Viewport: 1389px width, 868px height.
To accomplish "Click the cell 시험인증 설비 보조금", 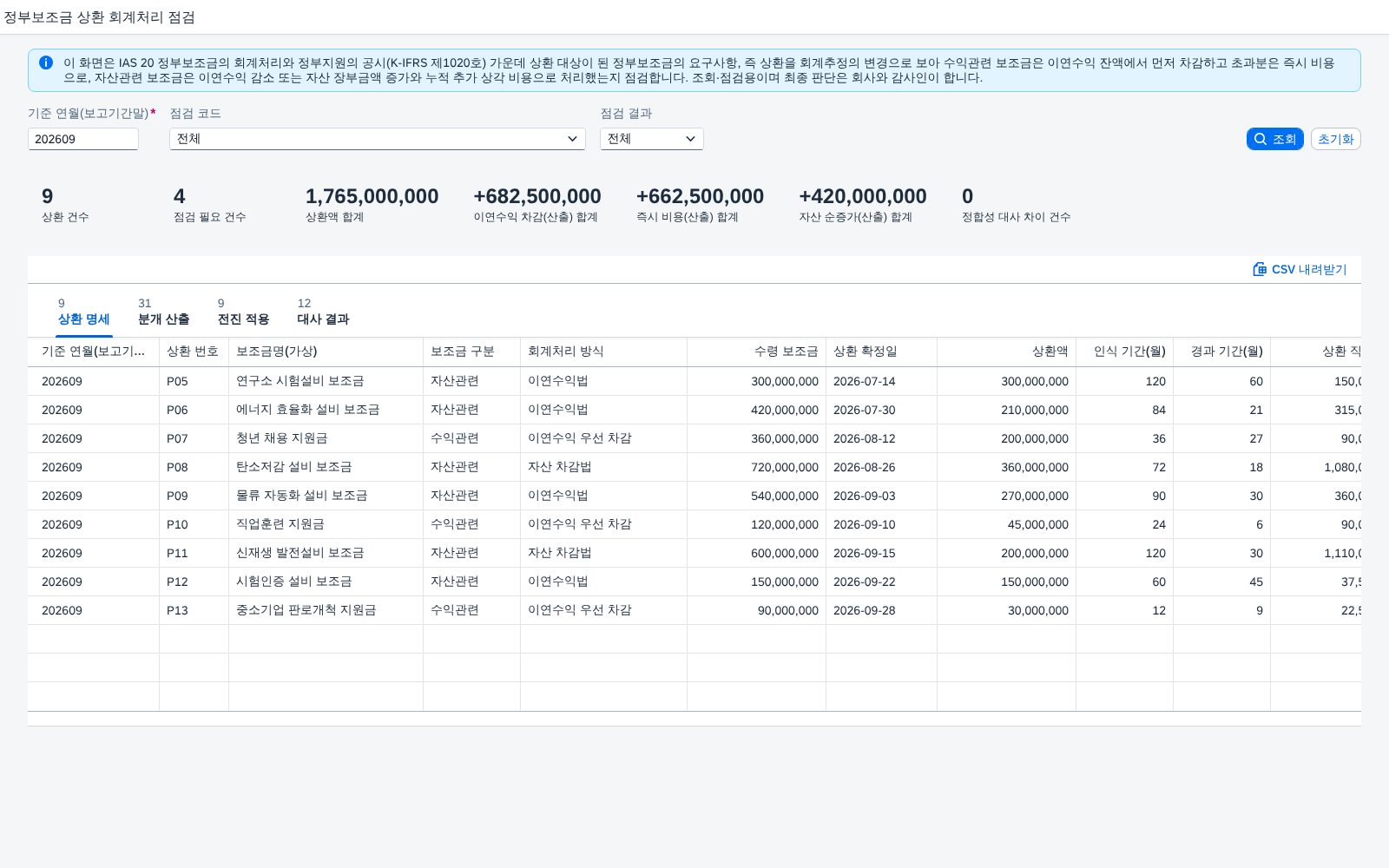I will tap(326, 582).
